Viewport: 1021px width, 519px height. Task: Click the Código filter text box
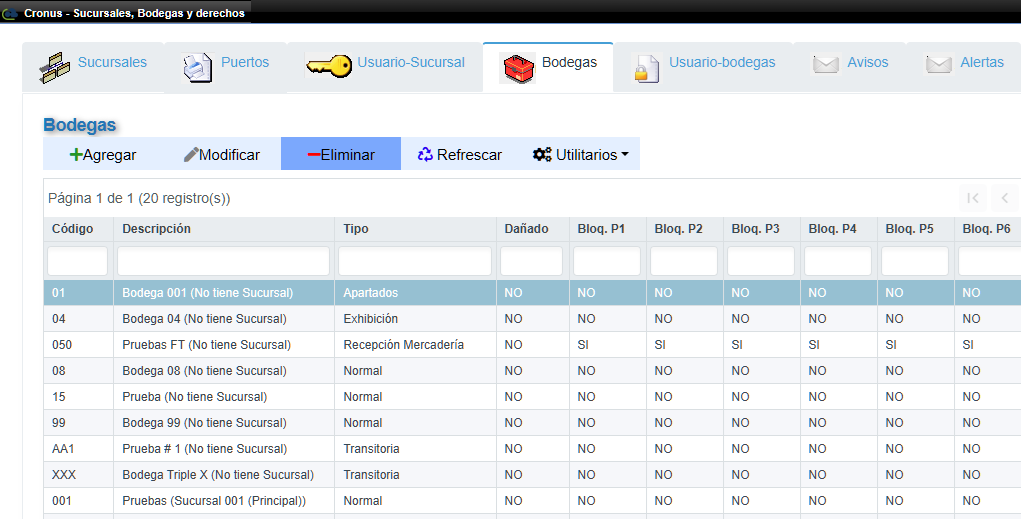pos(77,261)
